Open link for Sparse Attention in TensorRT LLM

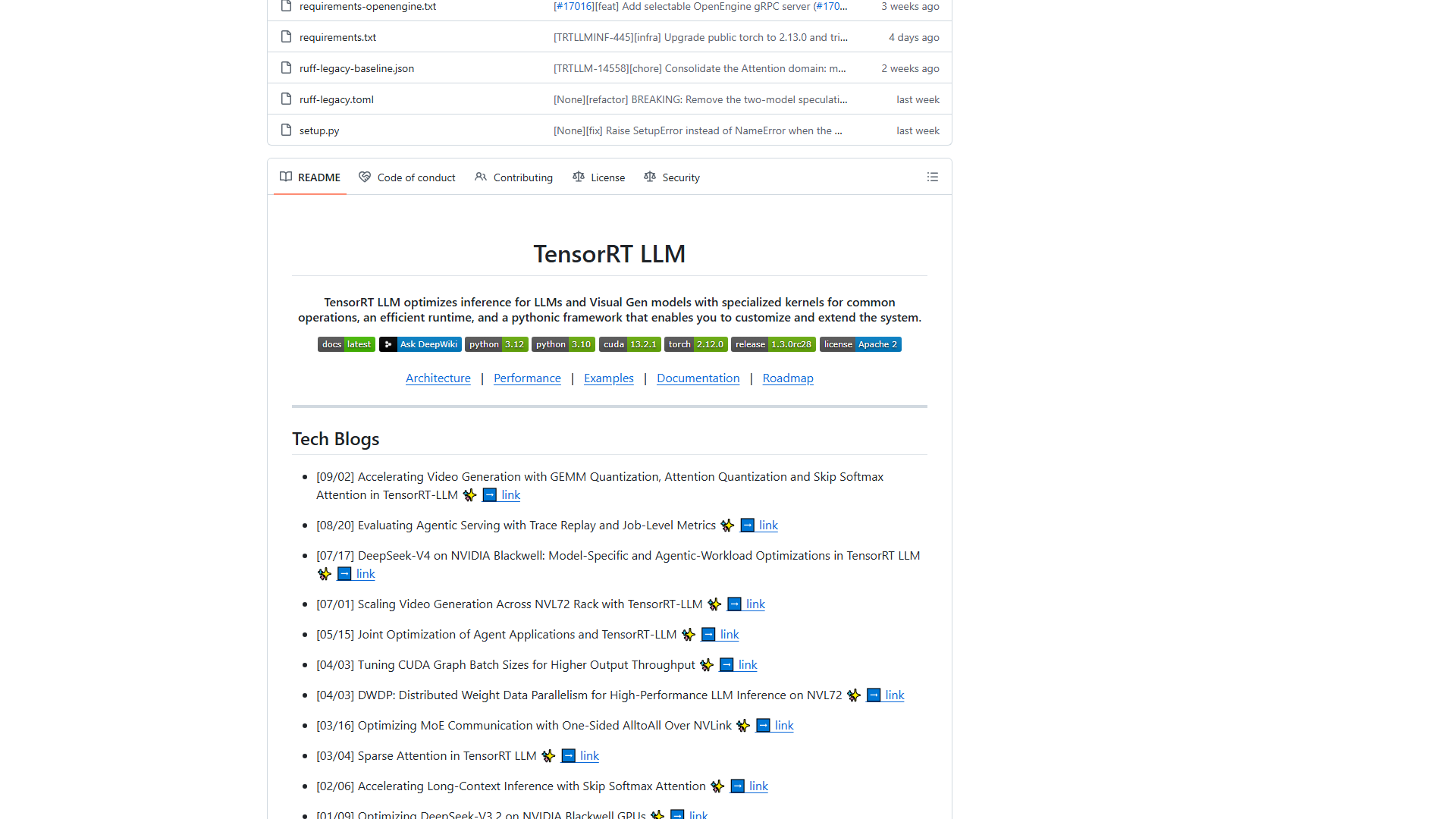click(580, 755)
